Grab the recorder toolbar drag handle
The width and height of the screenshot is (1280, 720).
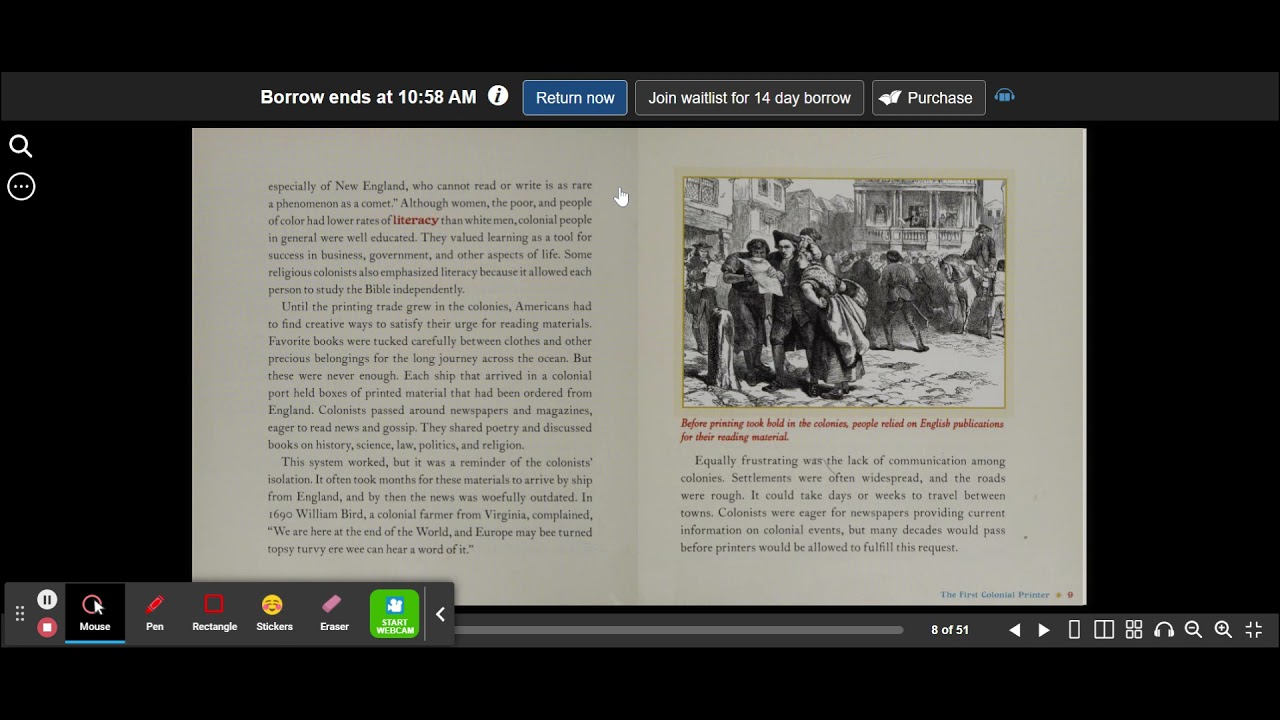[x=19, y=614]
